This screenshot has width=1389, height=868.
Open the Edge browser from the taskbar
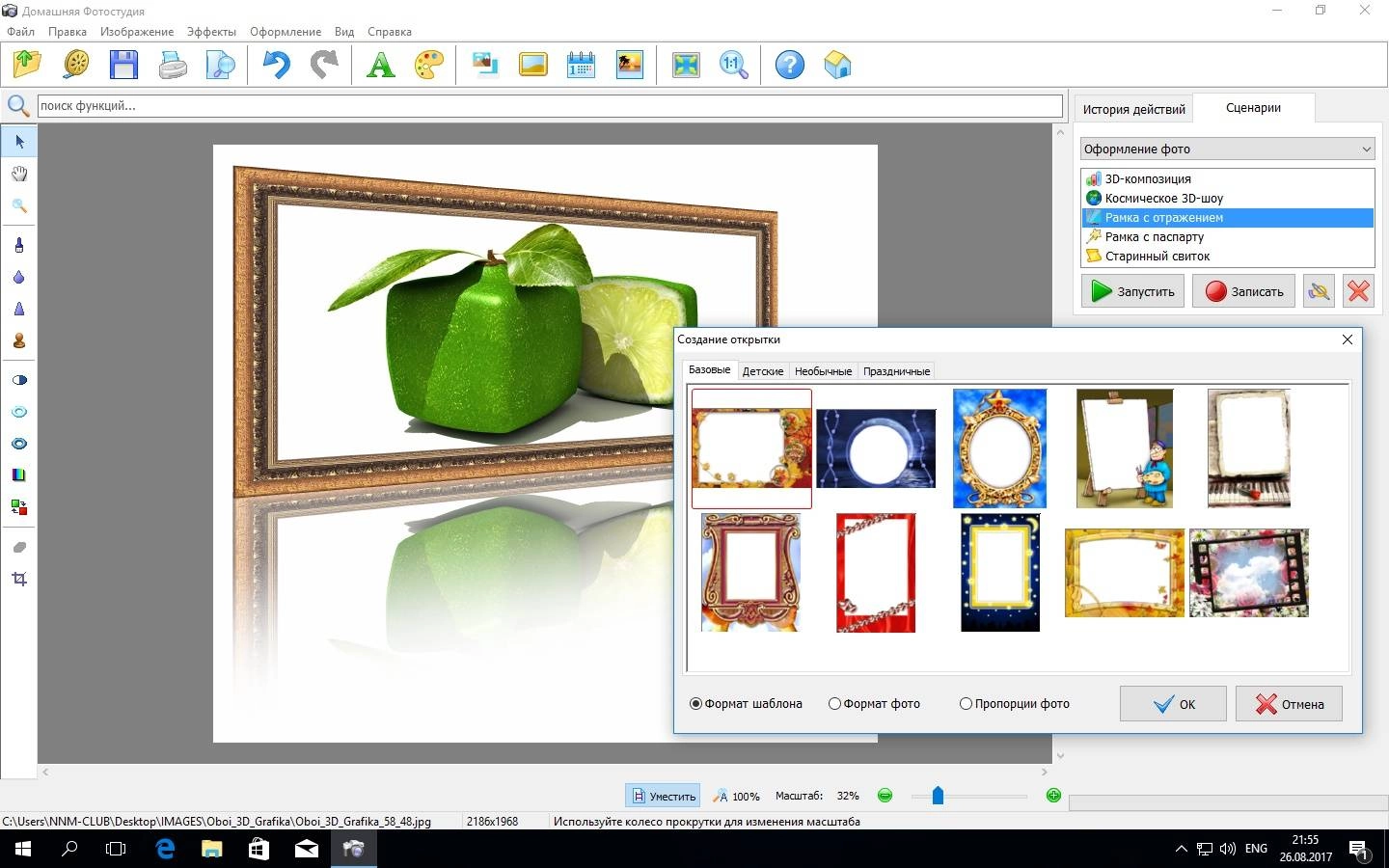(x=165, y=850)
